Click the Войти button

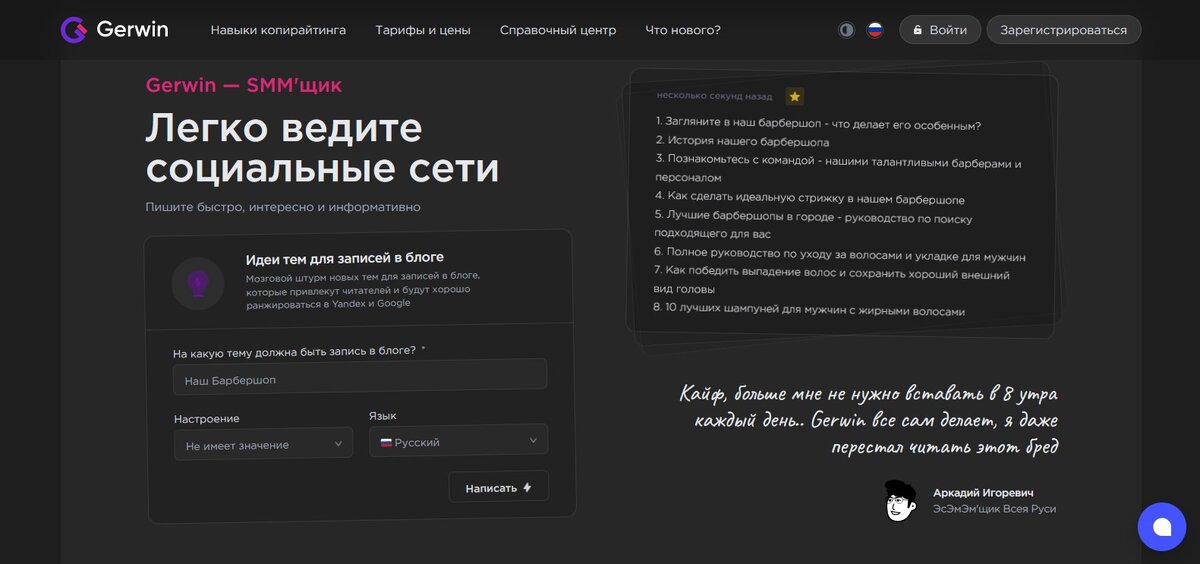point(940,30)
